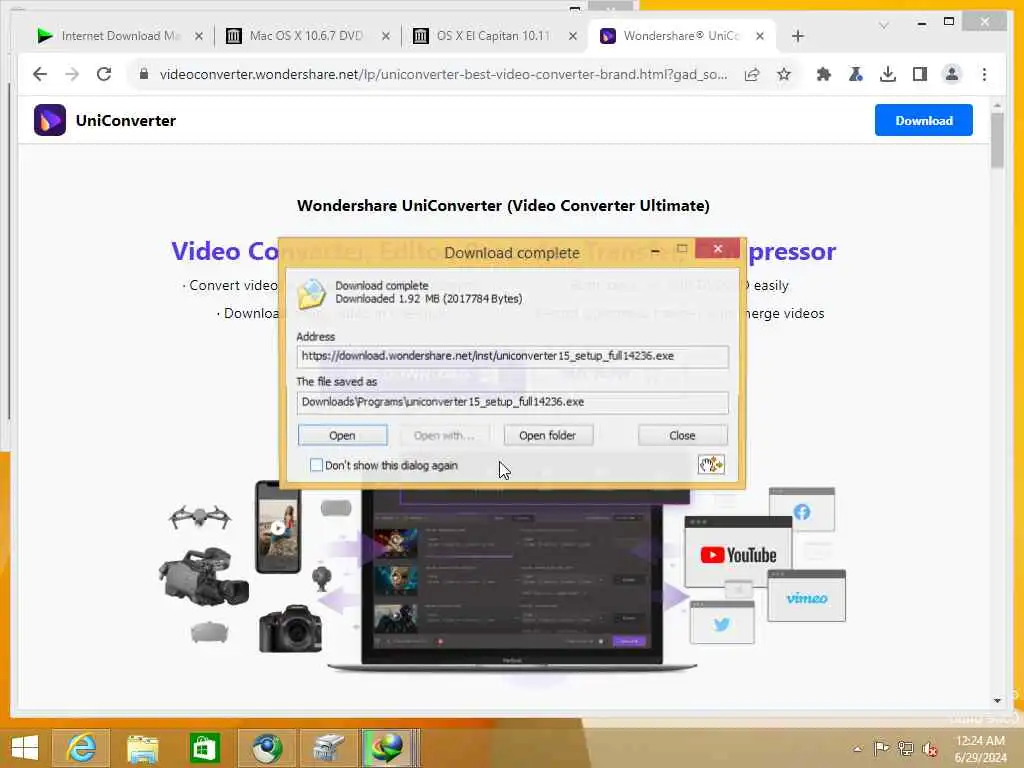The width and height of the screenshot is (1024, 768).
Task: Close the Internet Download Manager tab
Action: 199,36
